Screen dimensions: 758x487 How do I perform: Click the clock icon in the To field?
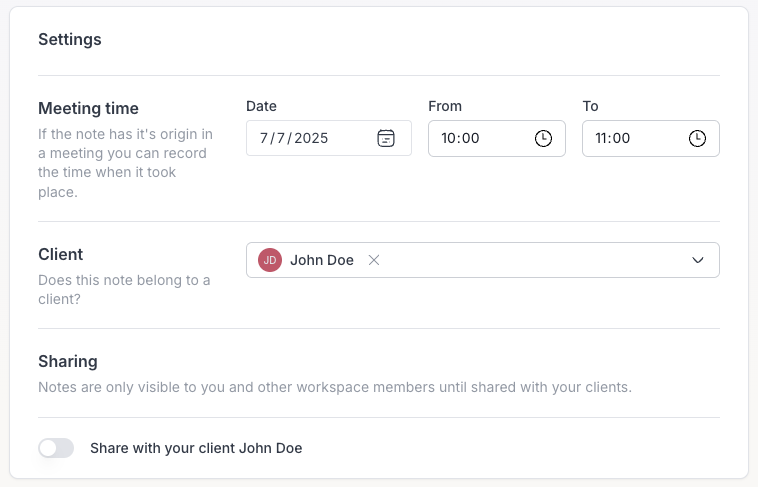(x=697, y=138)
